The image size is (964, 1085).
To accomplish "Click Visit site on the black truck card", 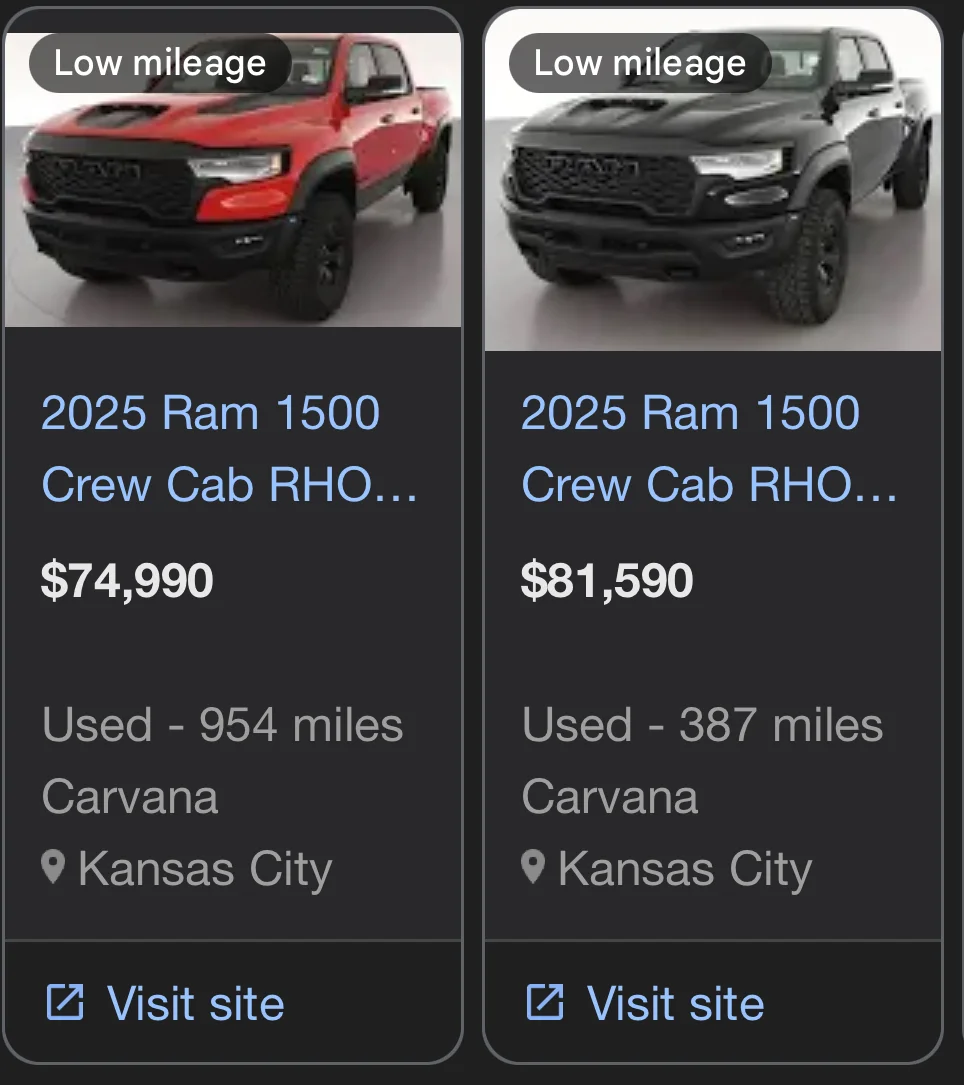I will pos(645,1003).
